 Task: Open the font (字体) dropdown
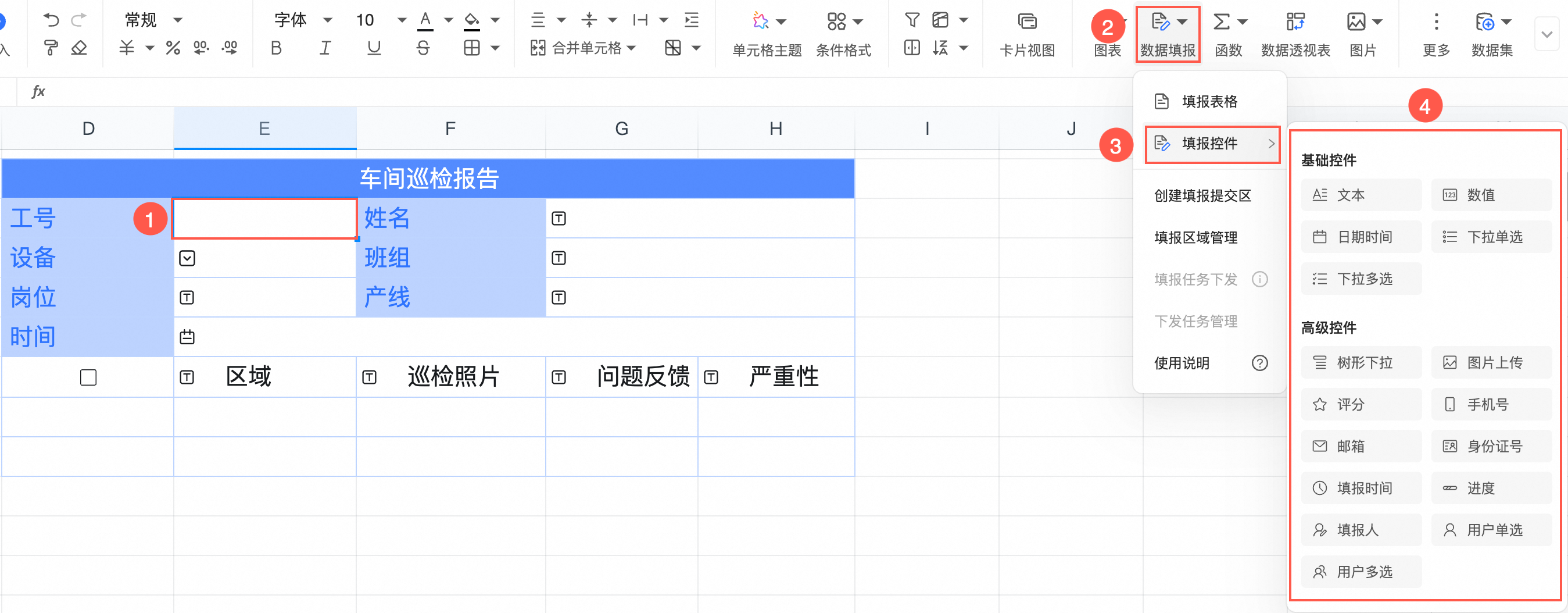pyautogui.click(x=303, y=20)
